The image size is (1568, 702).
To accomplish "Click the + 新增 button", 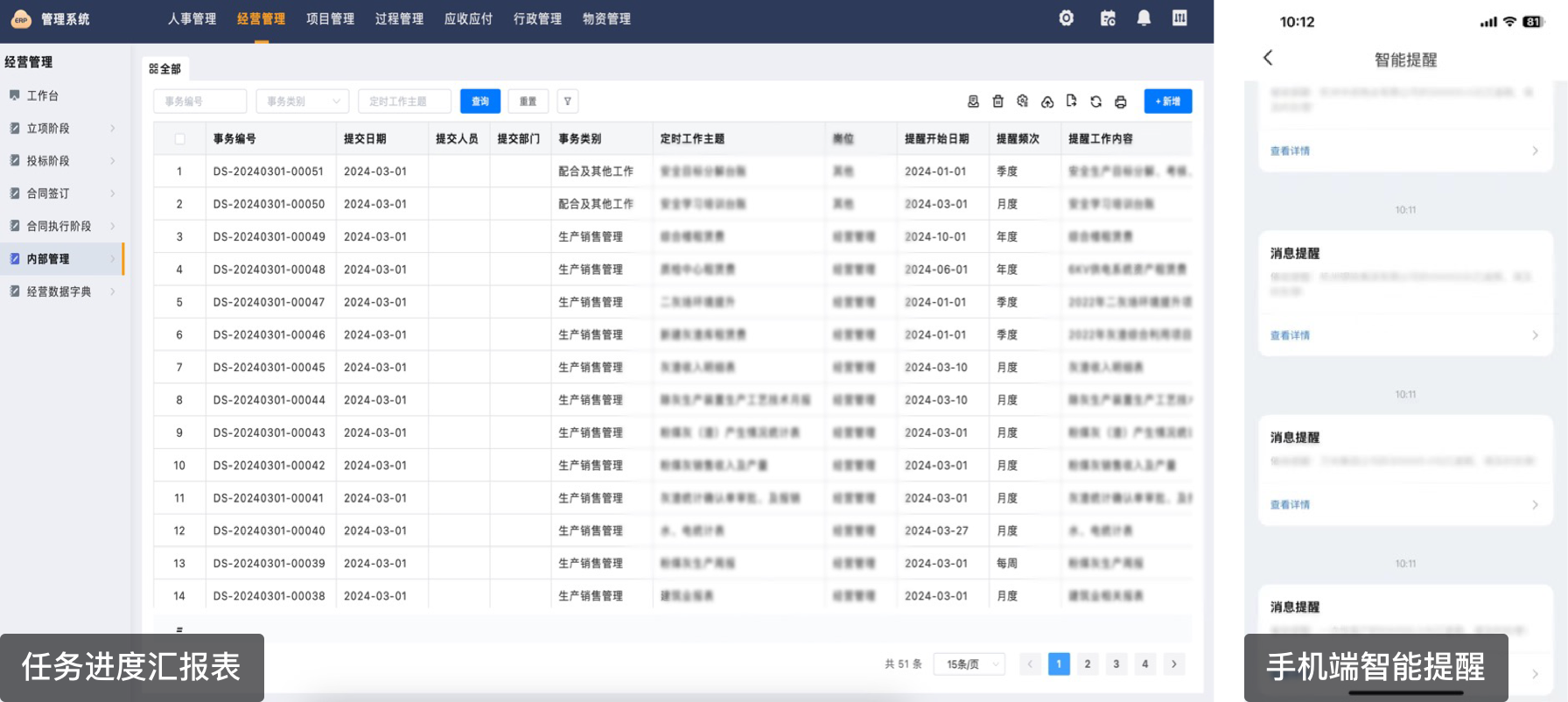I will (x=1167, y=102).
